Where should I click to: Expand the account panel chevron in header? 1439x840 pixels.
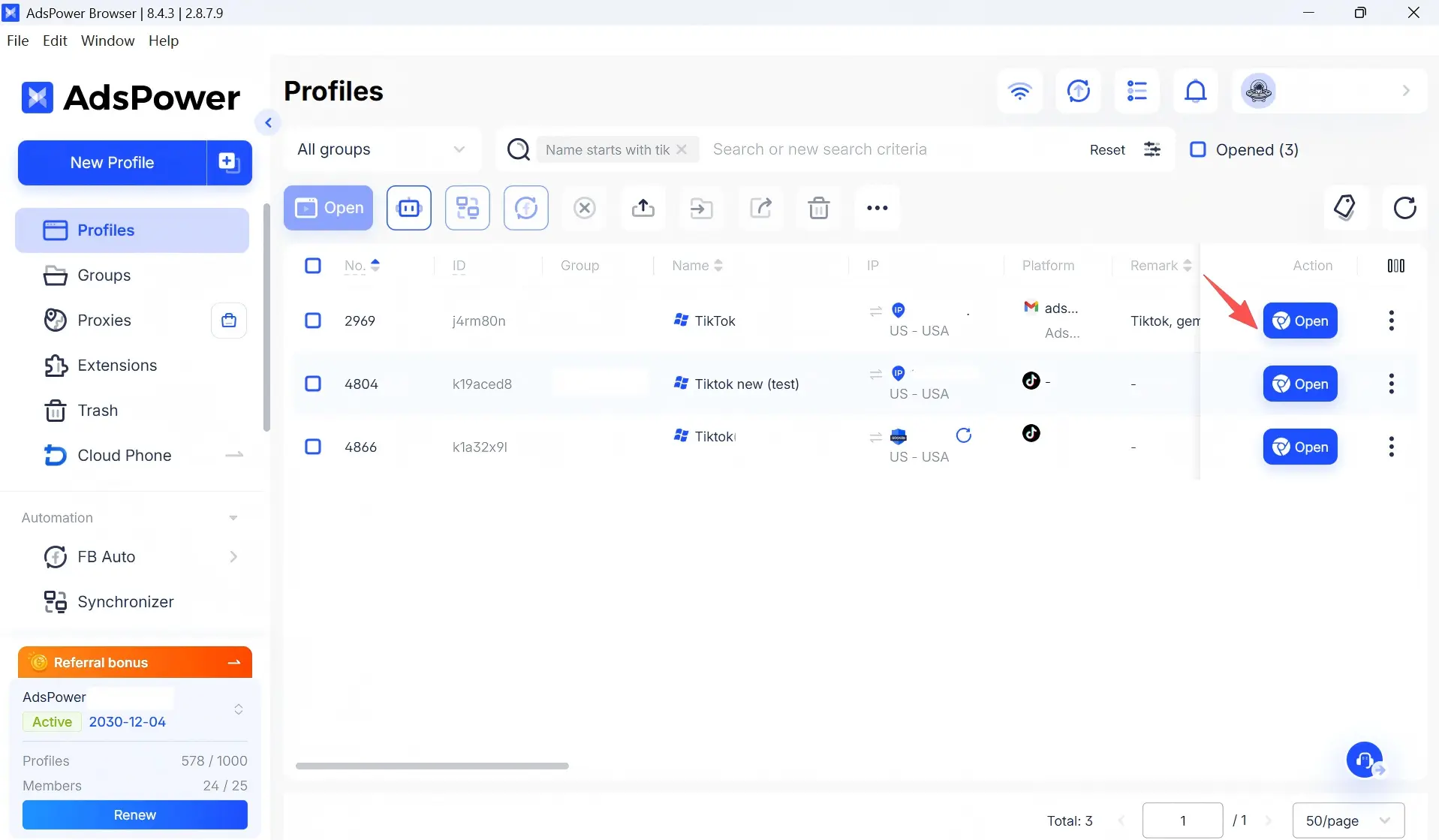1406,91
